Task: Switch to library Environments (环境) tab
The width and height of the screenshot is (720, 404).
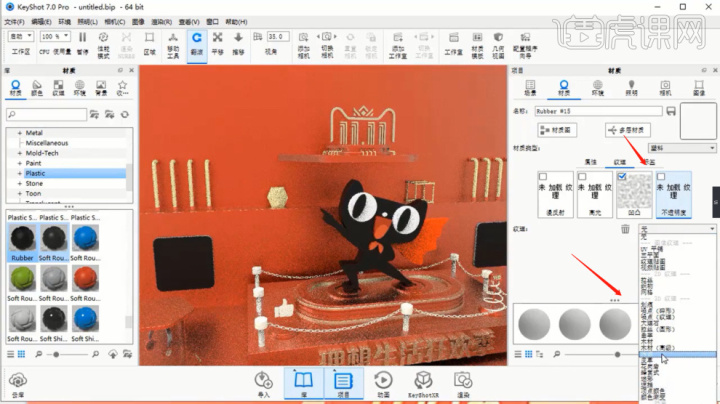Action: pyautogui.click(x=79, y=87)
